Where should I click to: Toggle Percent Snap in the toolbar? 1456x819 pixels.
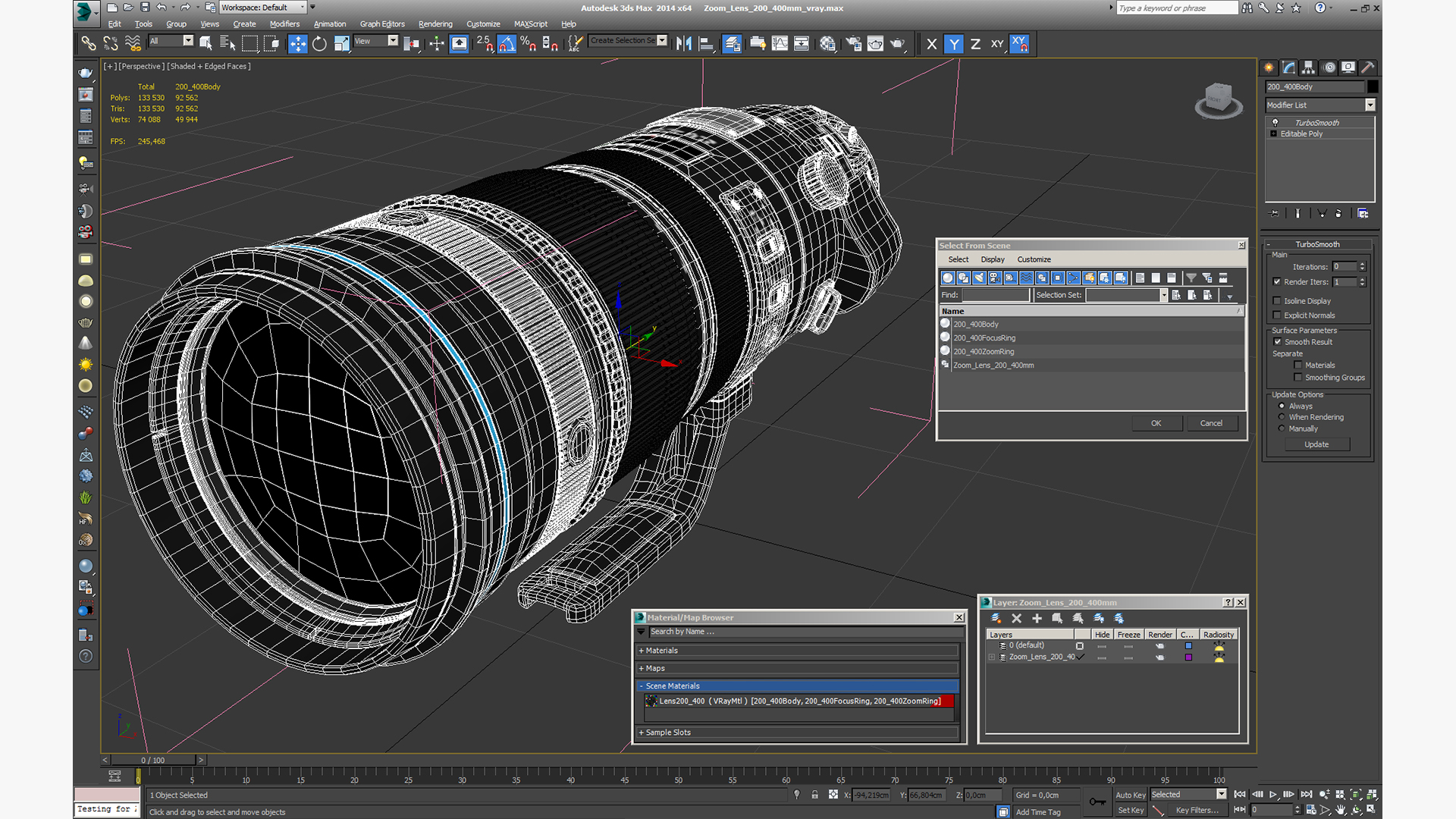(529, 43)
